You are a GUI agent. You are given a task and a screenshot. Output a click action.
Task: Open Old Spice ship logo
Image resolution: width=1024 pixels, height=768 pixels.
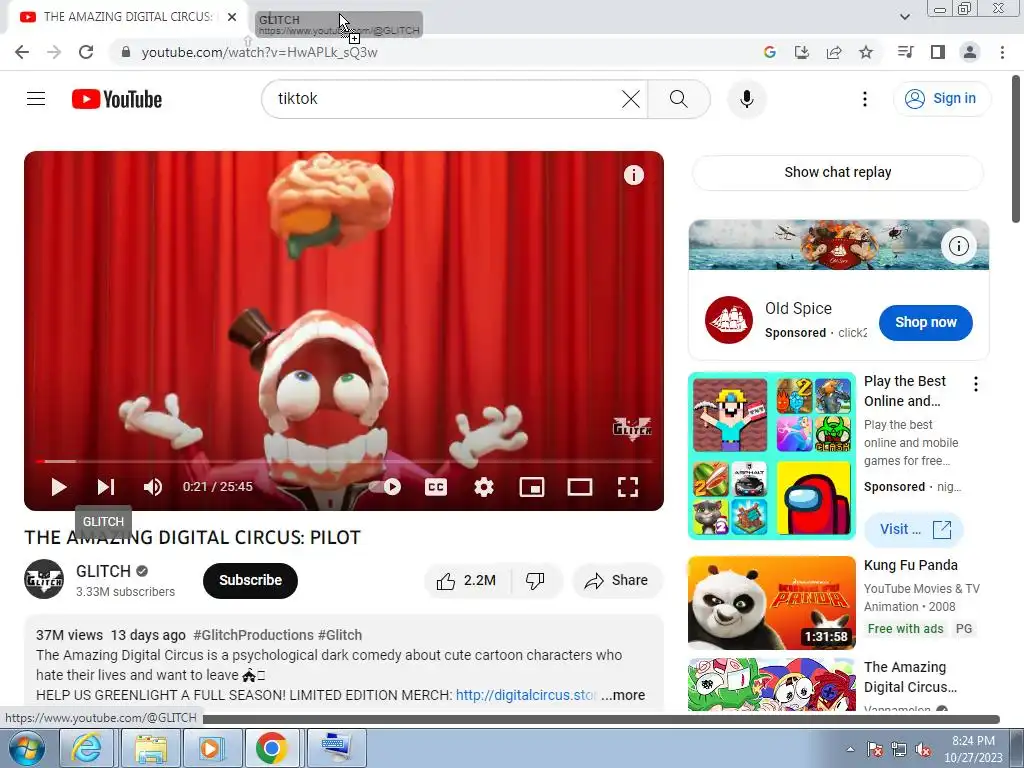(729, 320)
